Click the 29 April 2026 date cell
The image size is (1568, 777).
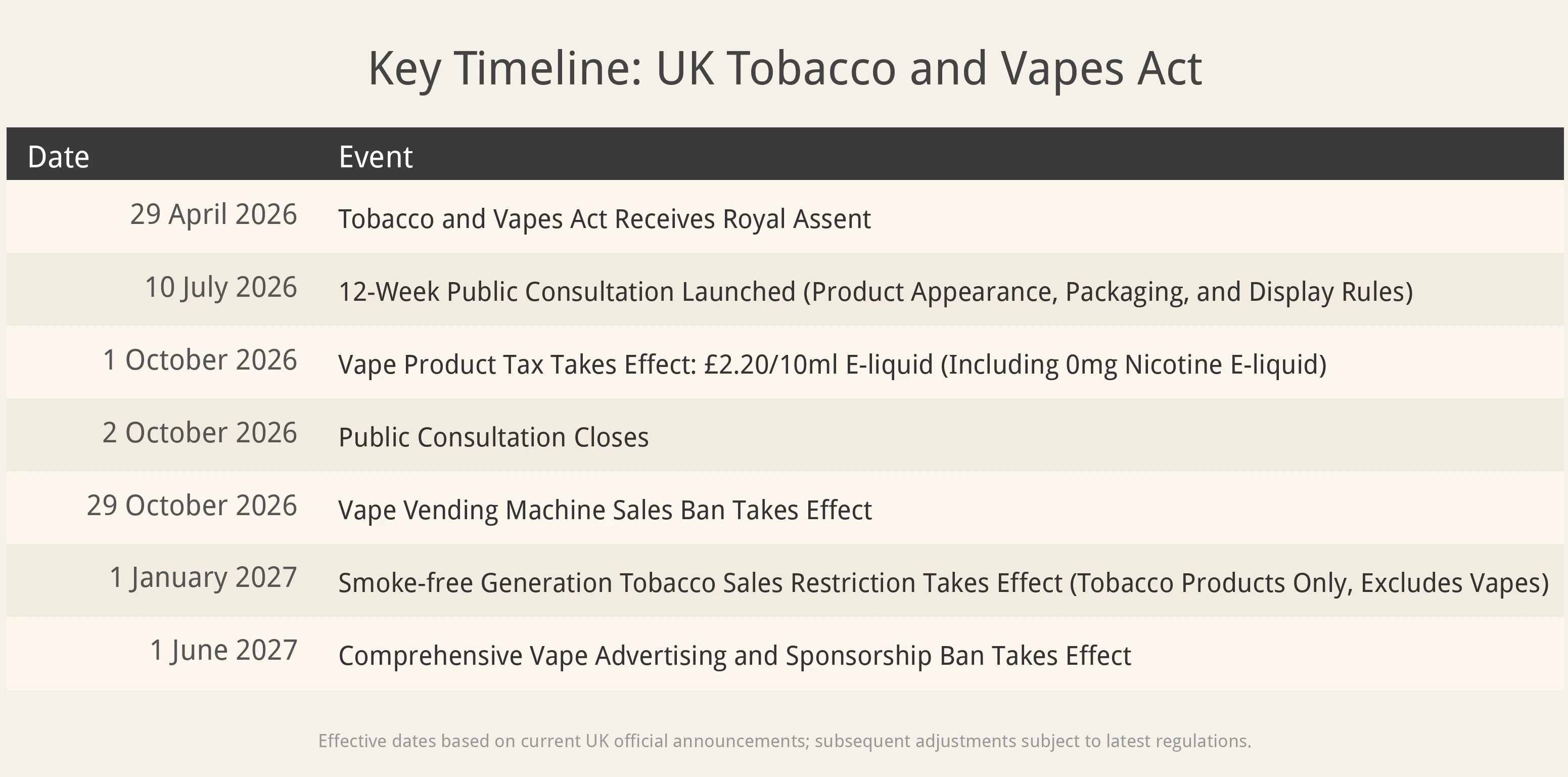point(213,214)
